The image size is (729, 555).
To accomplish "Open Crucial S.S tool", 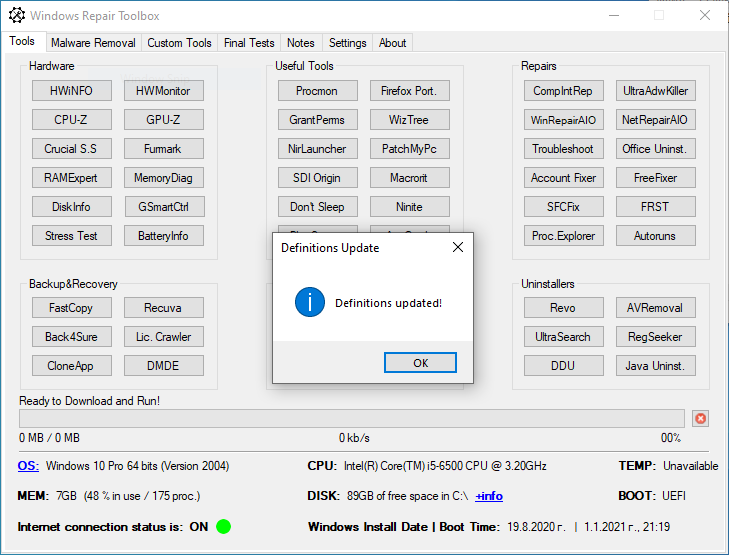I will click(72, 149).
